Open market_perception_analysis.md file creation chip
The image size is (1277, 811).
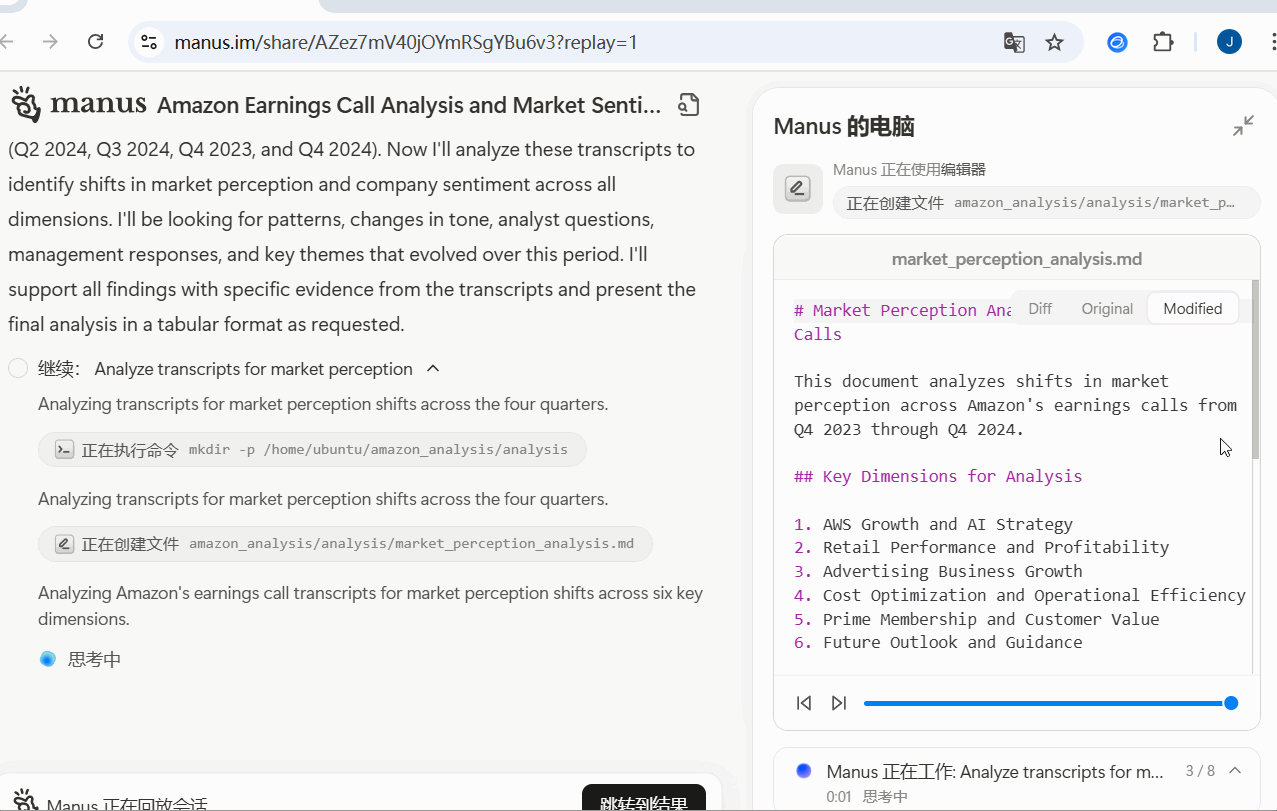tap(345, 544)
